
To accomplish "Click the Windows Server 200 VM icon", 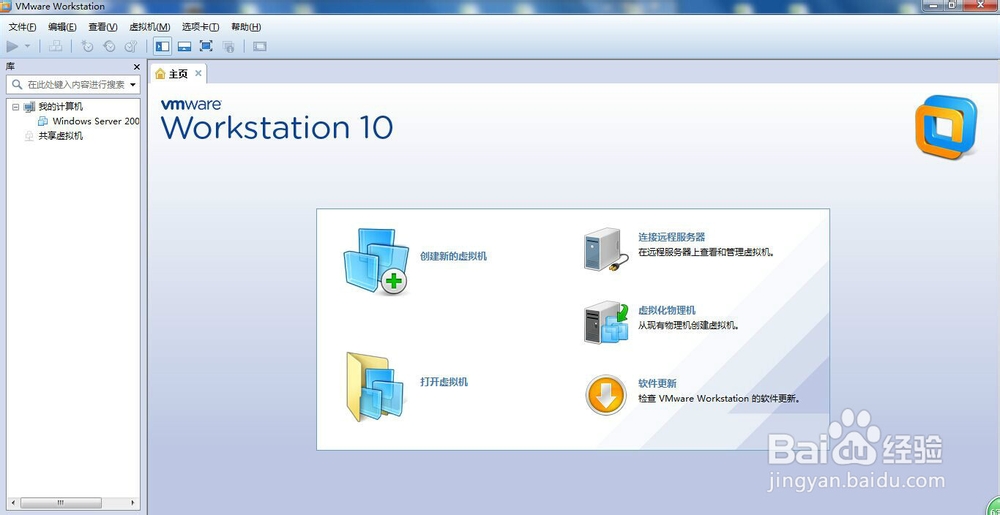I will tap(43, 121).
